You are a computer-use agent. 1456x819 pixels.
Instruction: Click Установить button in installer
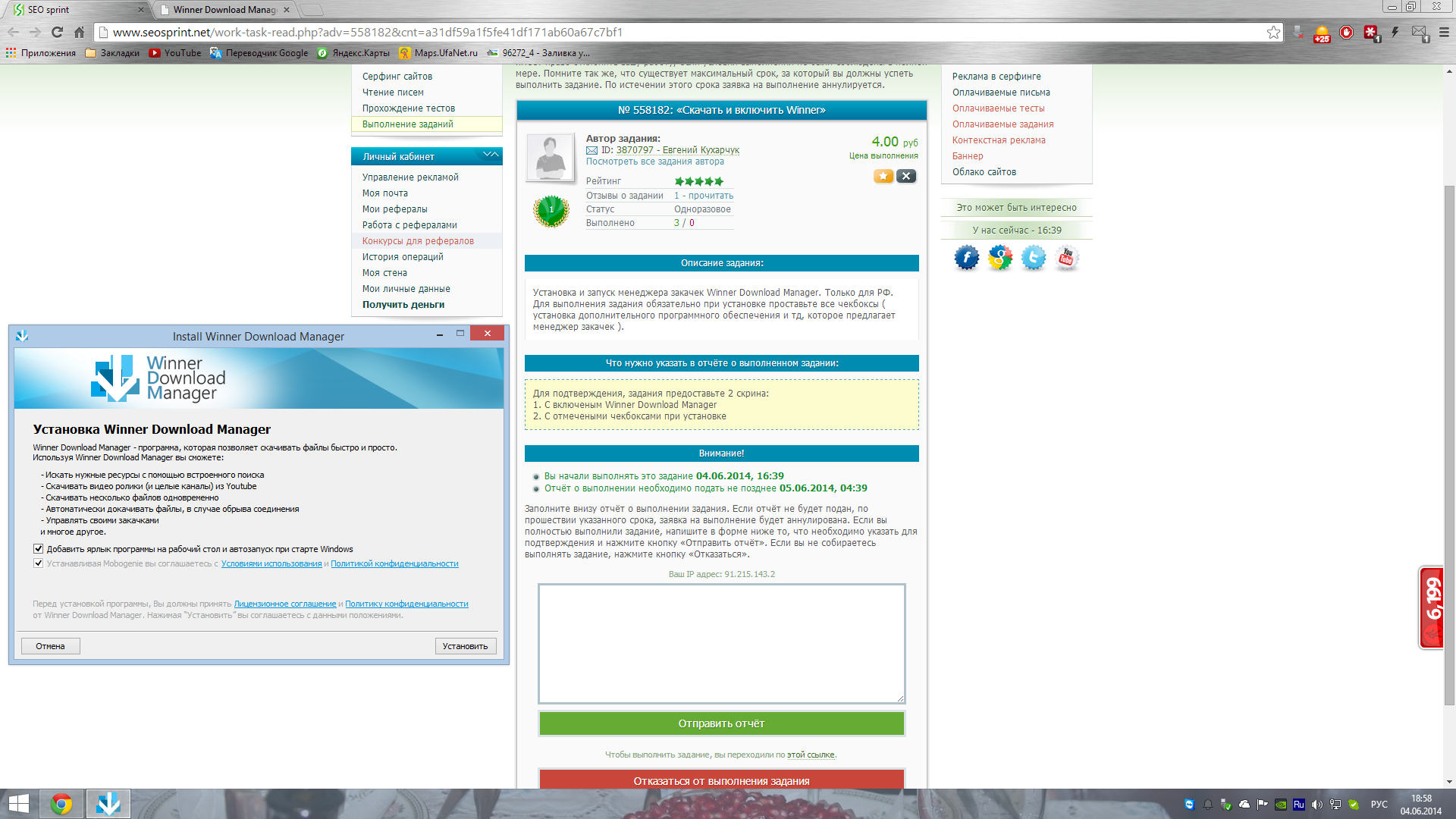pos(466,646)
